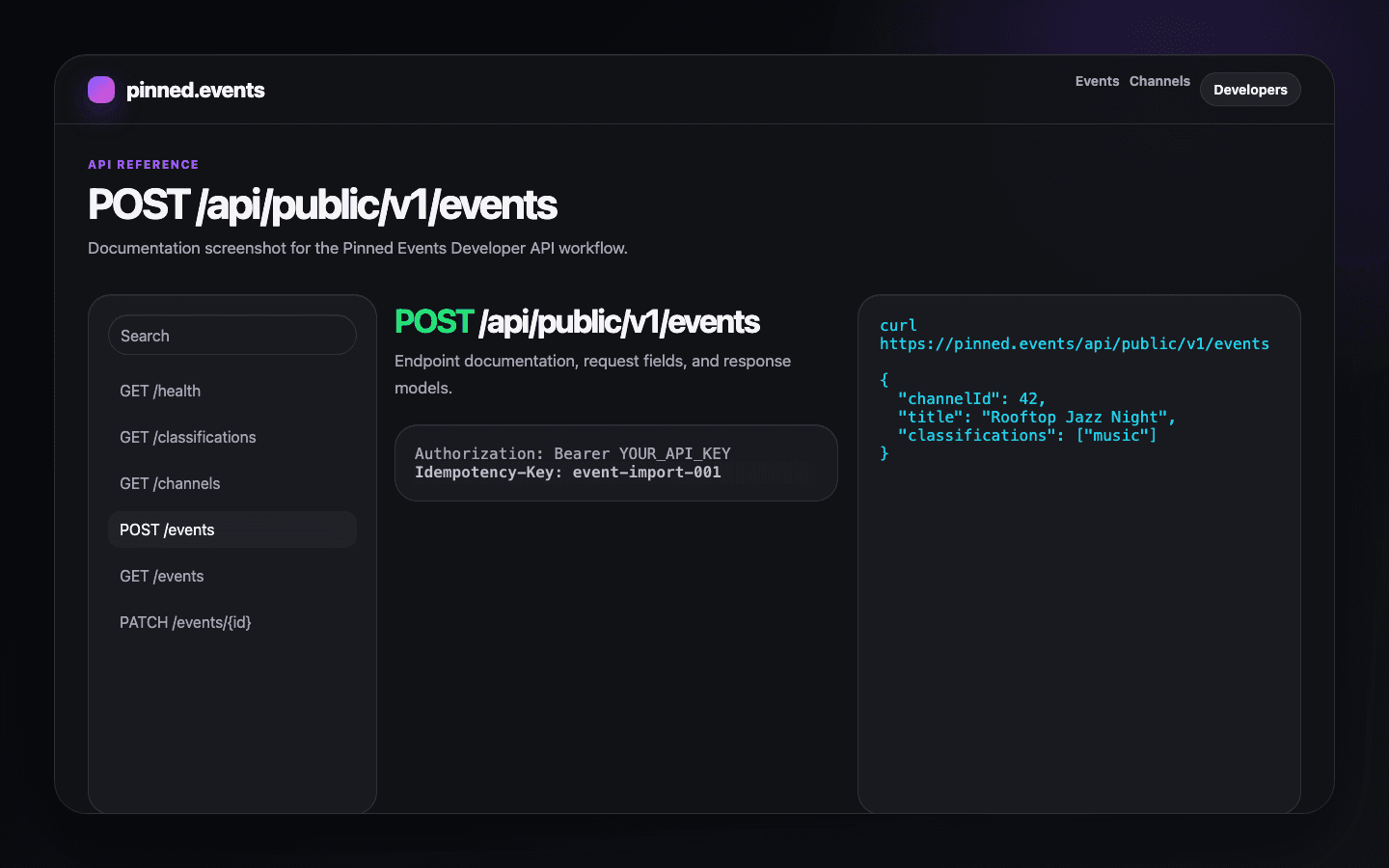This screenshot has height=868, width=1389.
Task: Go to the Events nav item
Action: coord(1097,81)
